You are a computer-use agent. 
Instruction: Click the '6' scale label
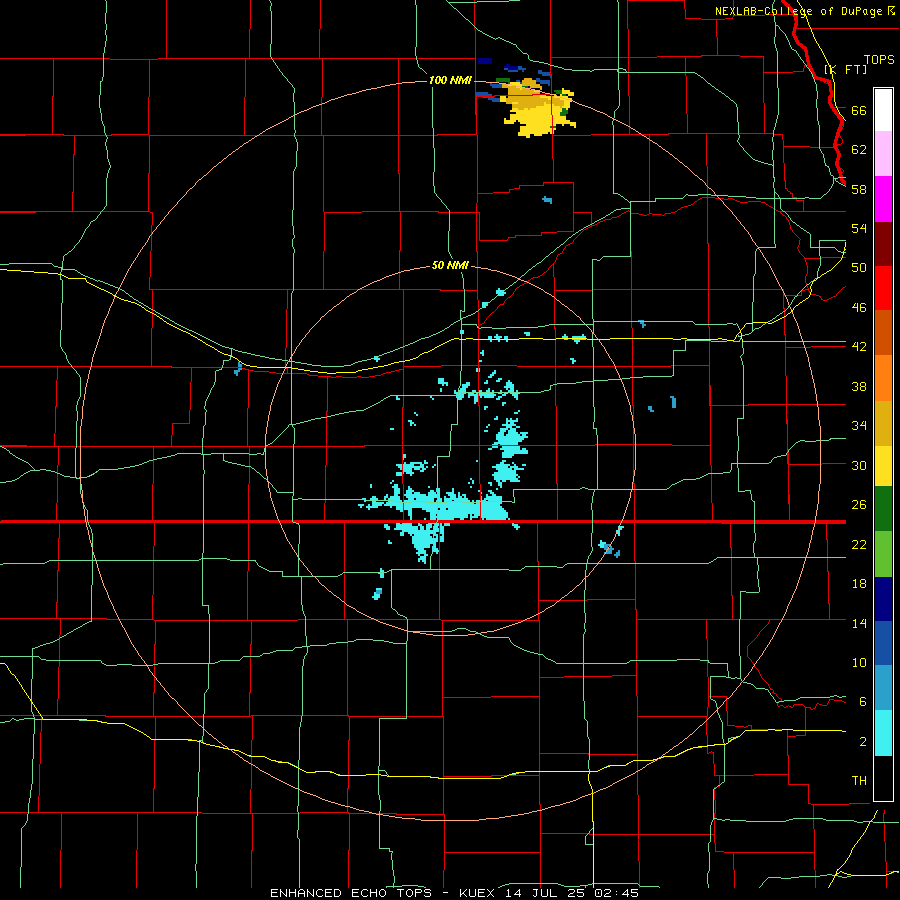[862, 702]
